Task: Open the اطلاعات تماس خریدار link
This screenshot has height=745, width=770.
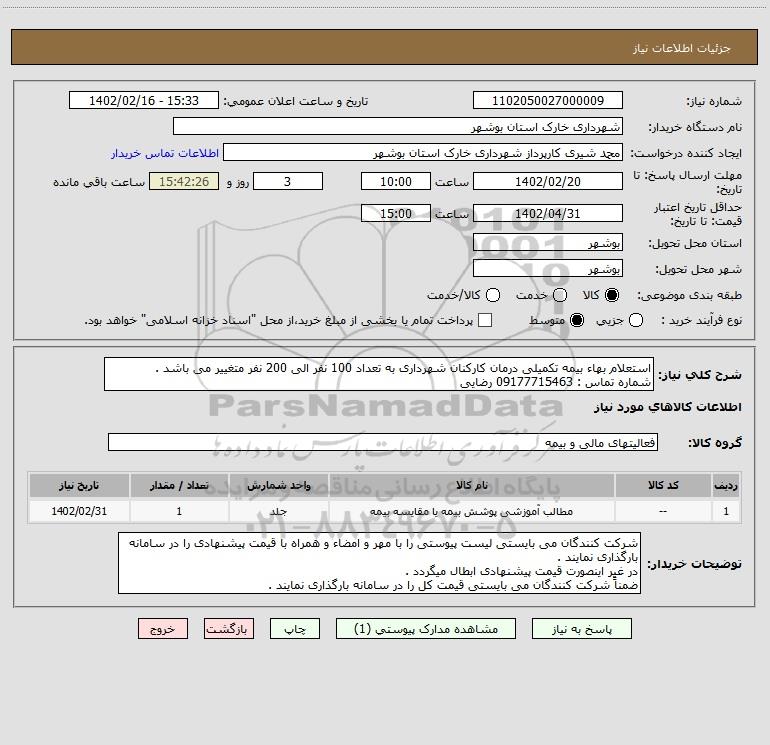Action: pos(165,153)
